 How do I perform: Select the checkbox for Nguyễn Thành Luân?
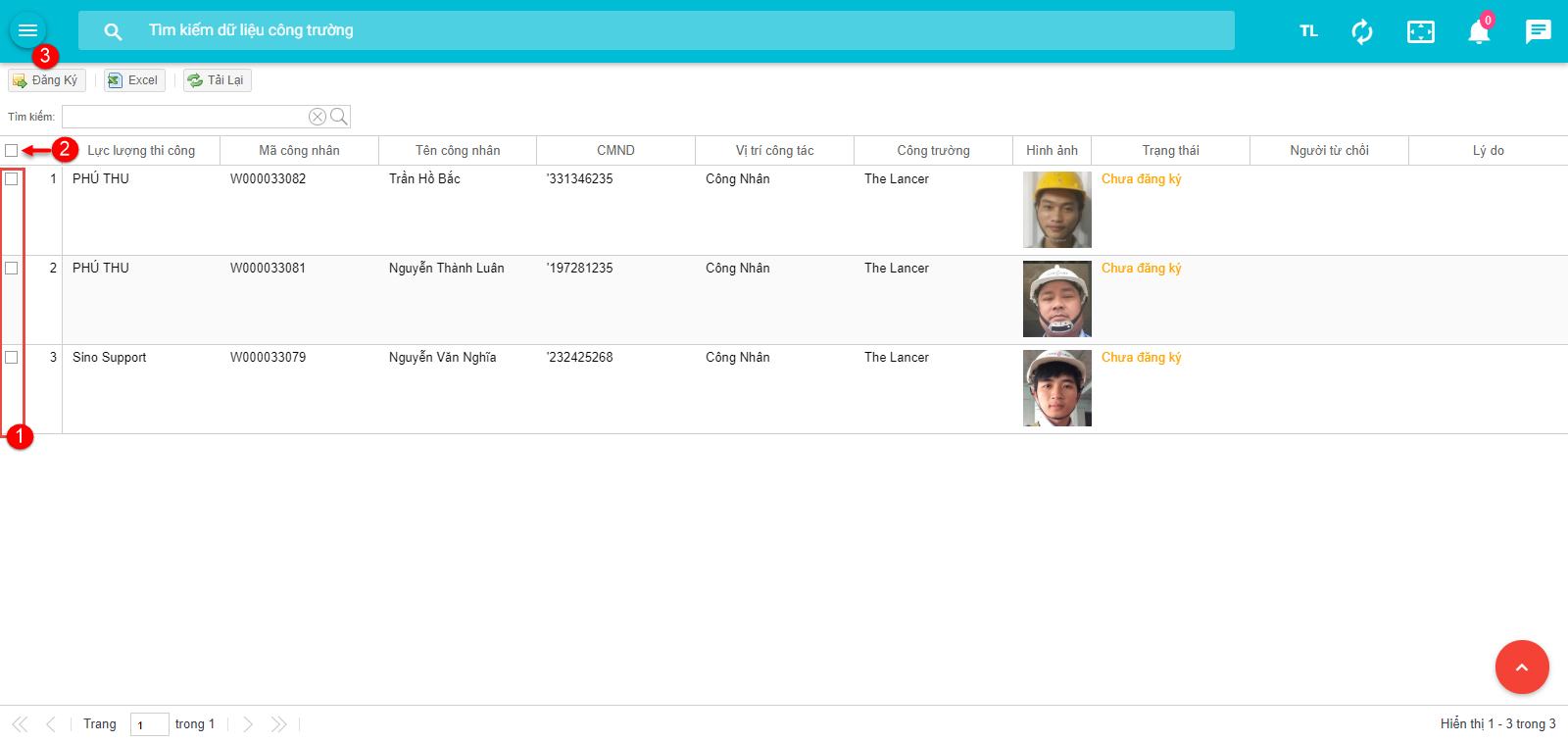(12, 269)
